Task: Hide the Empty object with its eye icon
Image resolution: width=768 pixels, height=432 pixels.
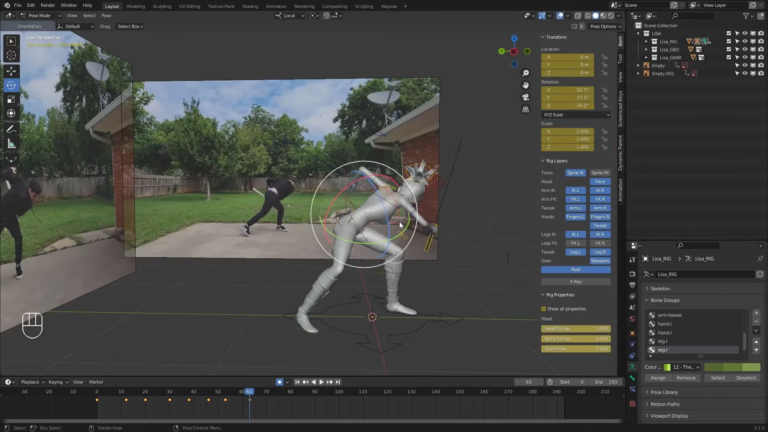Action: tap(745, 66)
